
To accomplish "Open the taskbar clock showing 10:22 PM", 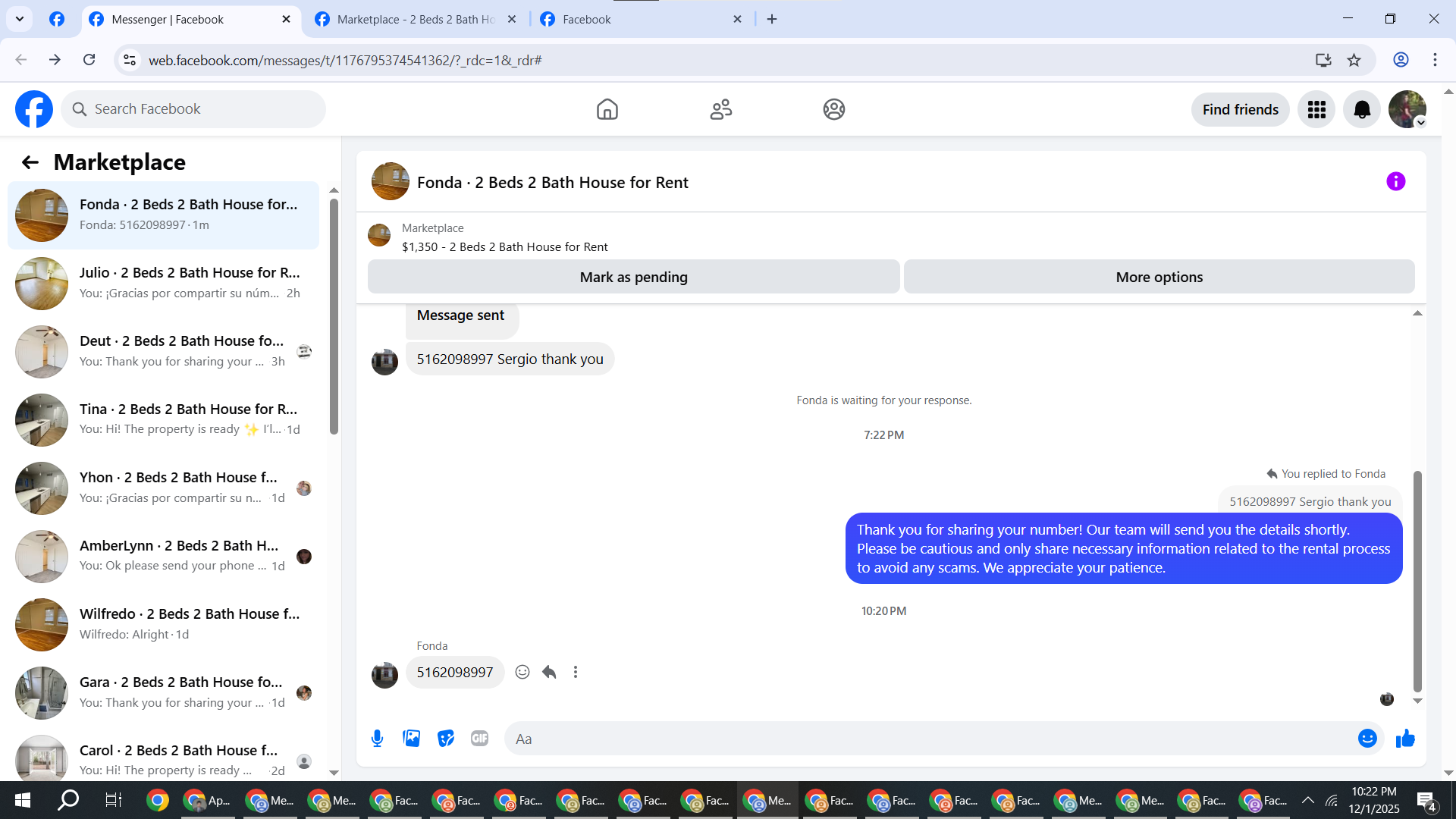I will point(1373,800).
